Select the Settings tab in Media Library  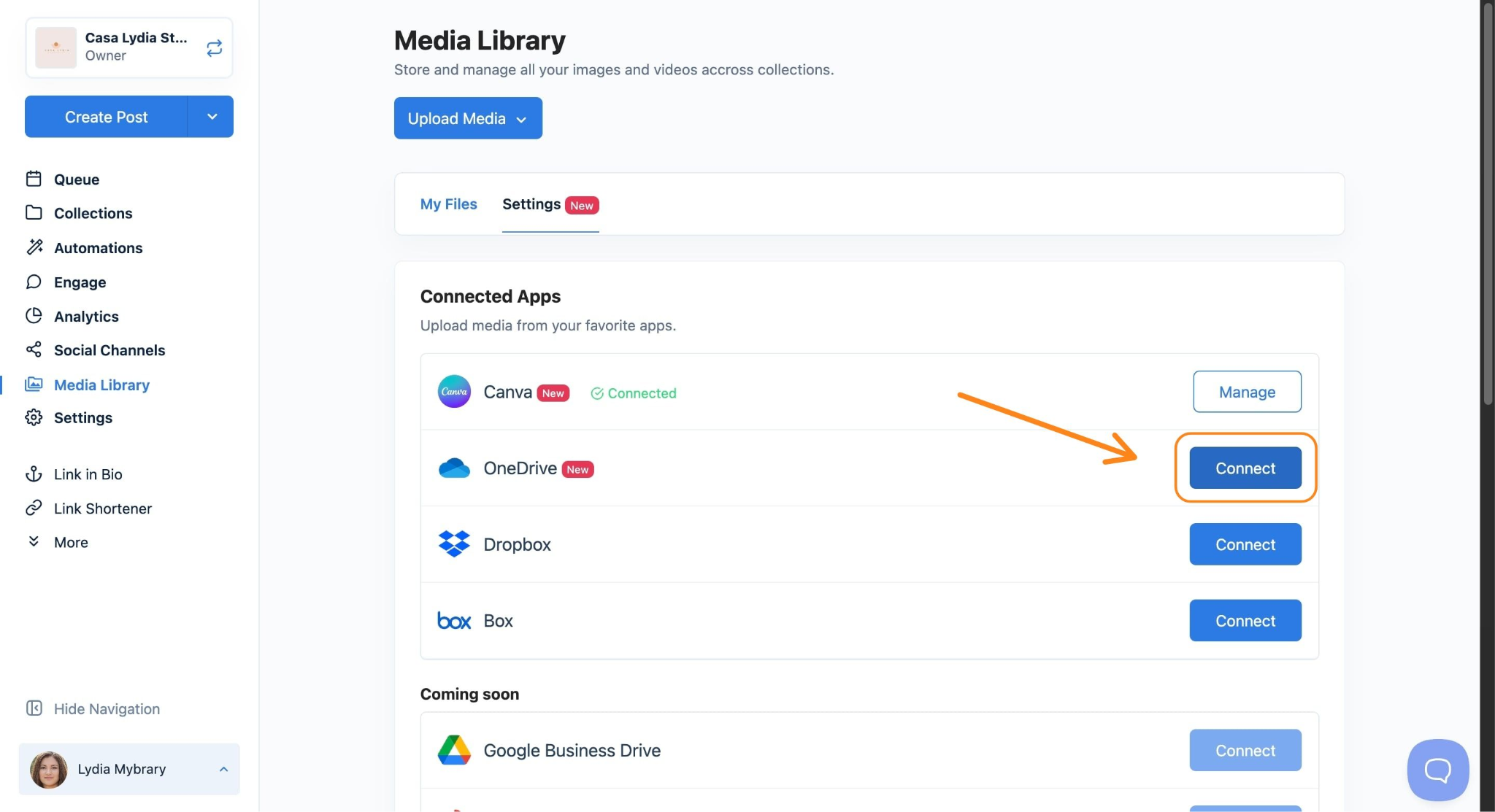click(x=532, y=204)
